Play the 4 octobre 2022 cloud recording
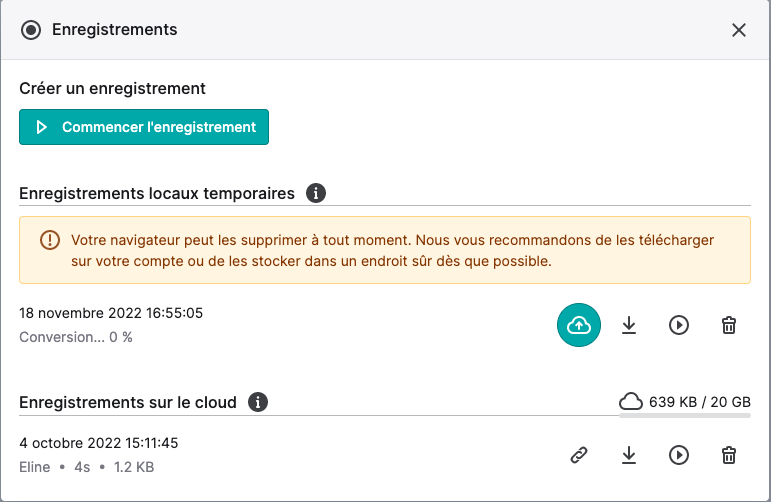 point(679,455)
